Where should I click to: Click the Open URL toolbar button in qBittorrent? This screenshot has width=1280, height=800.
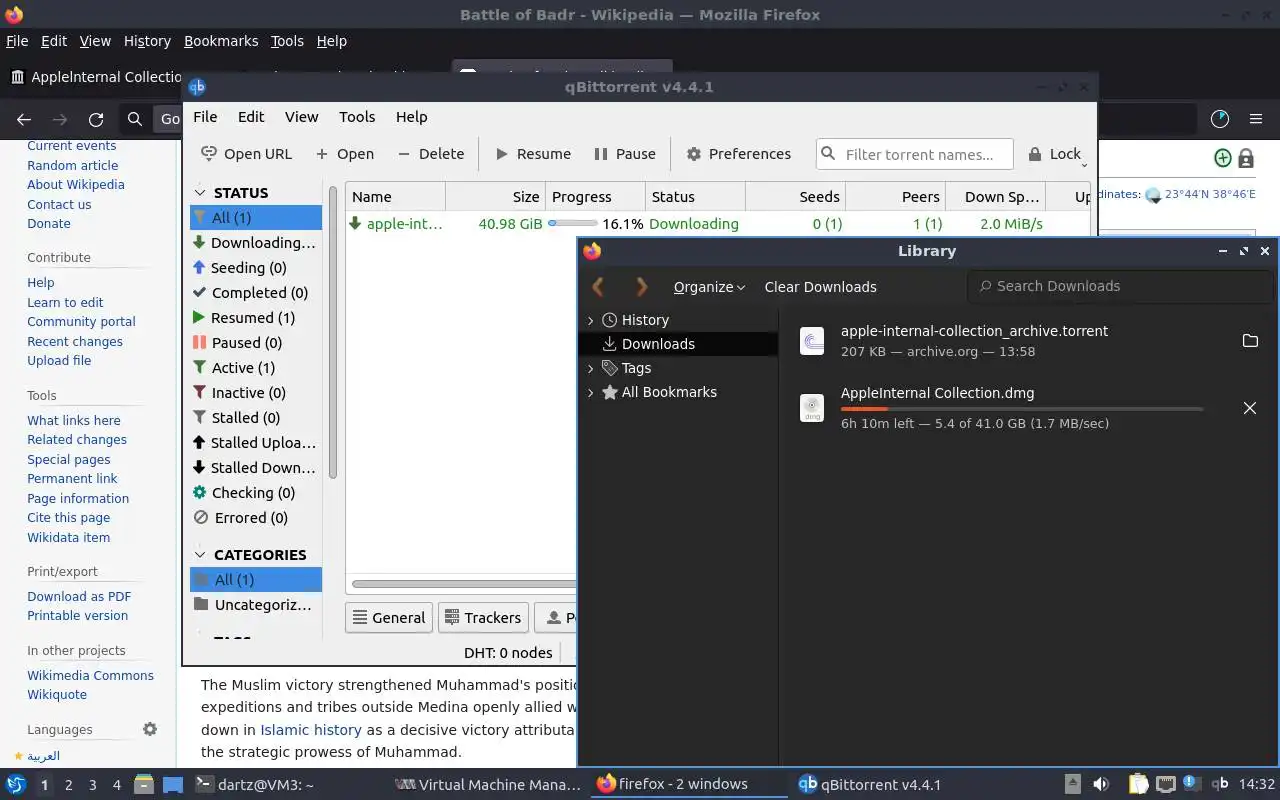[x=246, y=154]
